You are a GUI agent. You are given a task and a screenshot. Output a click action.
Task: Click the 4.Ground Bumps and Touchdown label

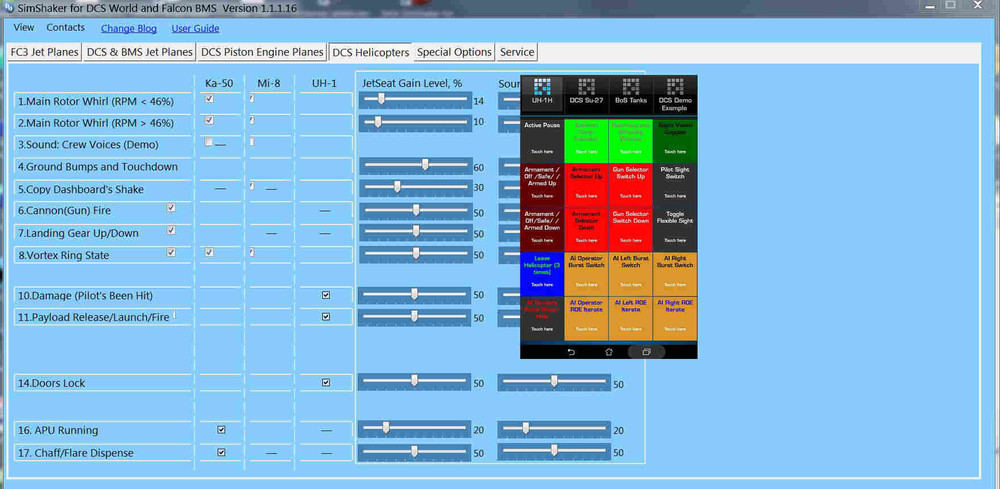pyautogui.click(x=98, y=166)
